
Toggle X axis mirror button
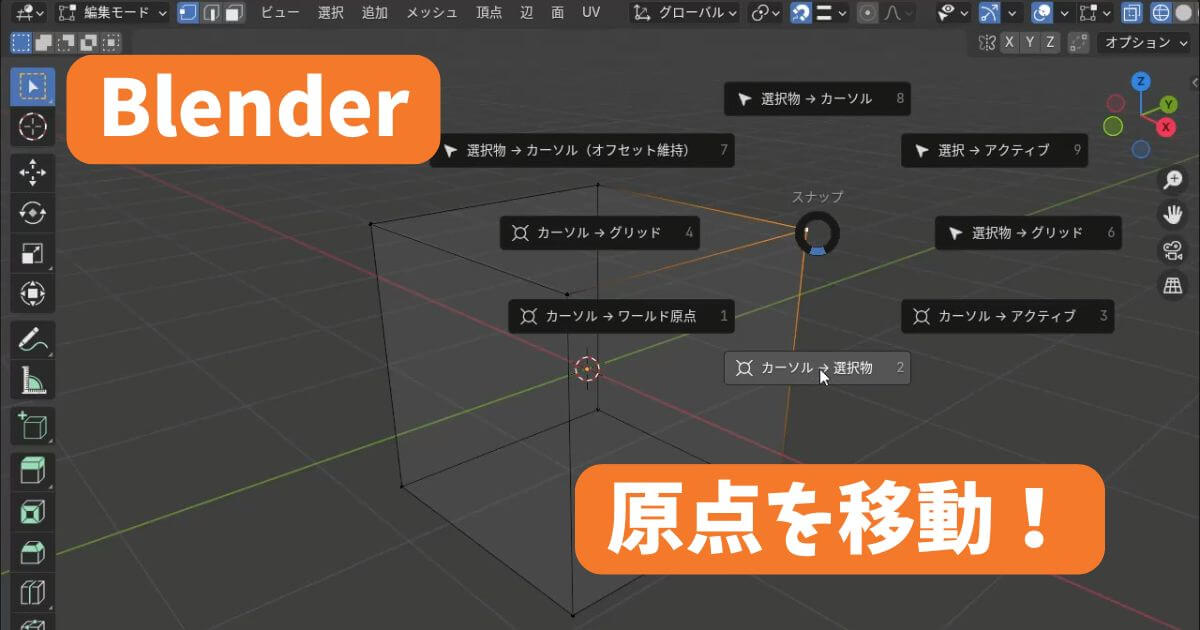[1010, 42]
